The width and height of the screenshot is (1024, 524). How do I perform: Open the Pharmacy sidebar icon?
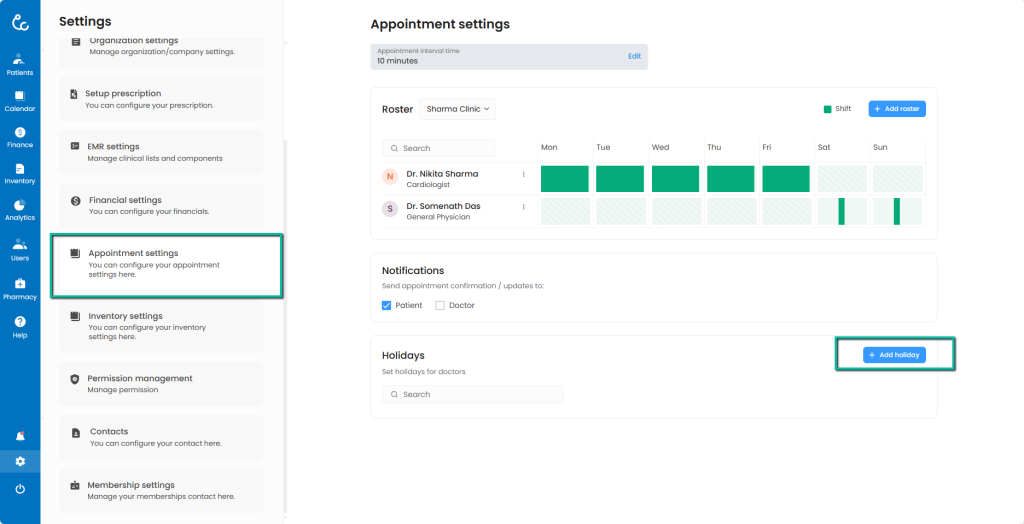(x=20, y=288)
